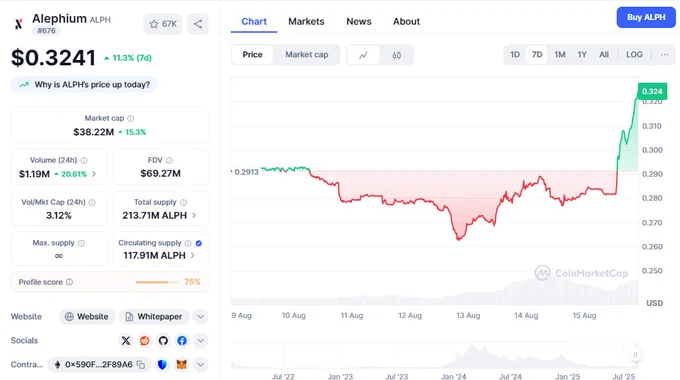Add Alephium to watchlist via star icon
680x380 pixels.
pyautogui.click(x=154, y=24)
